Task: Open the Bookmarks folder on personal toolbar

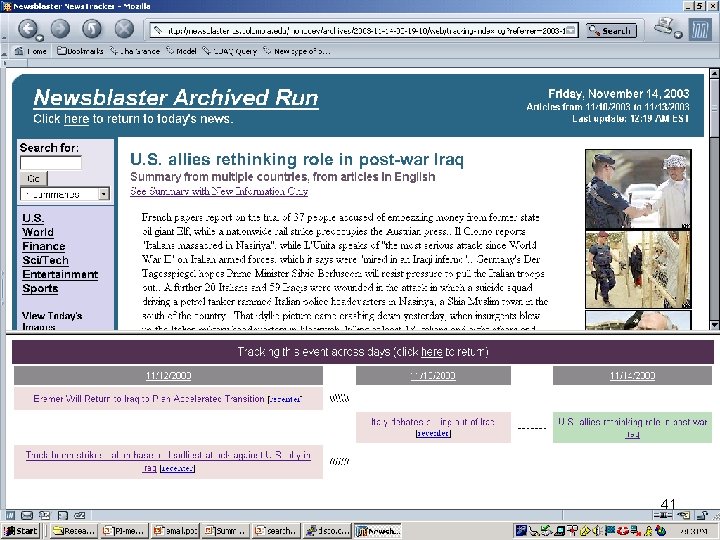Action: tap(80, 51)
